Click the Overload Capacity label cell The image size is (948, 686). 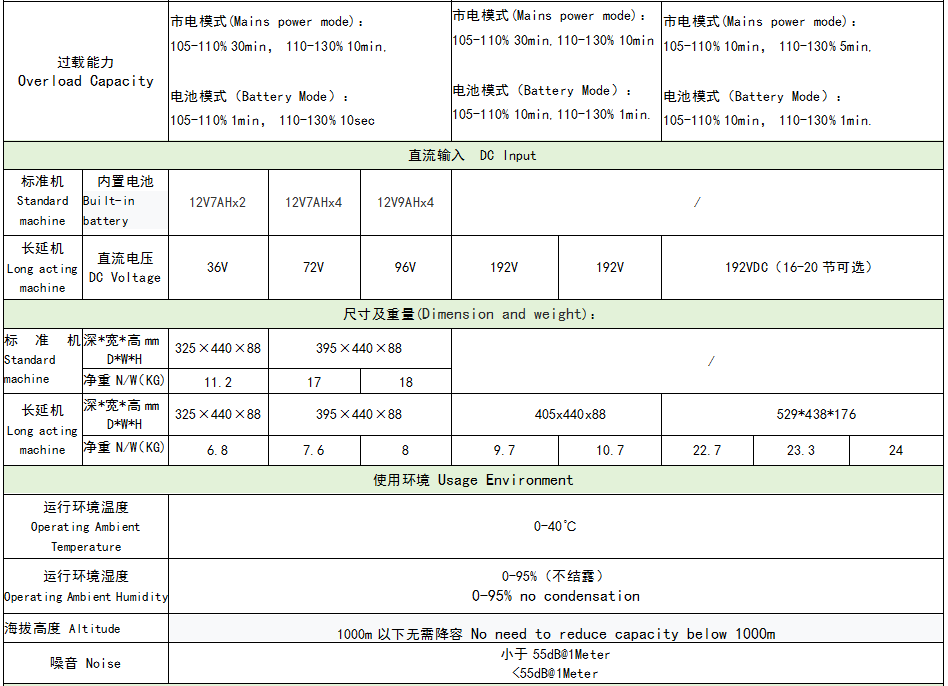[86, 72]
